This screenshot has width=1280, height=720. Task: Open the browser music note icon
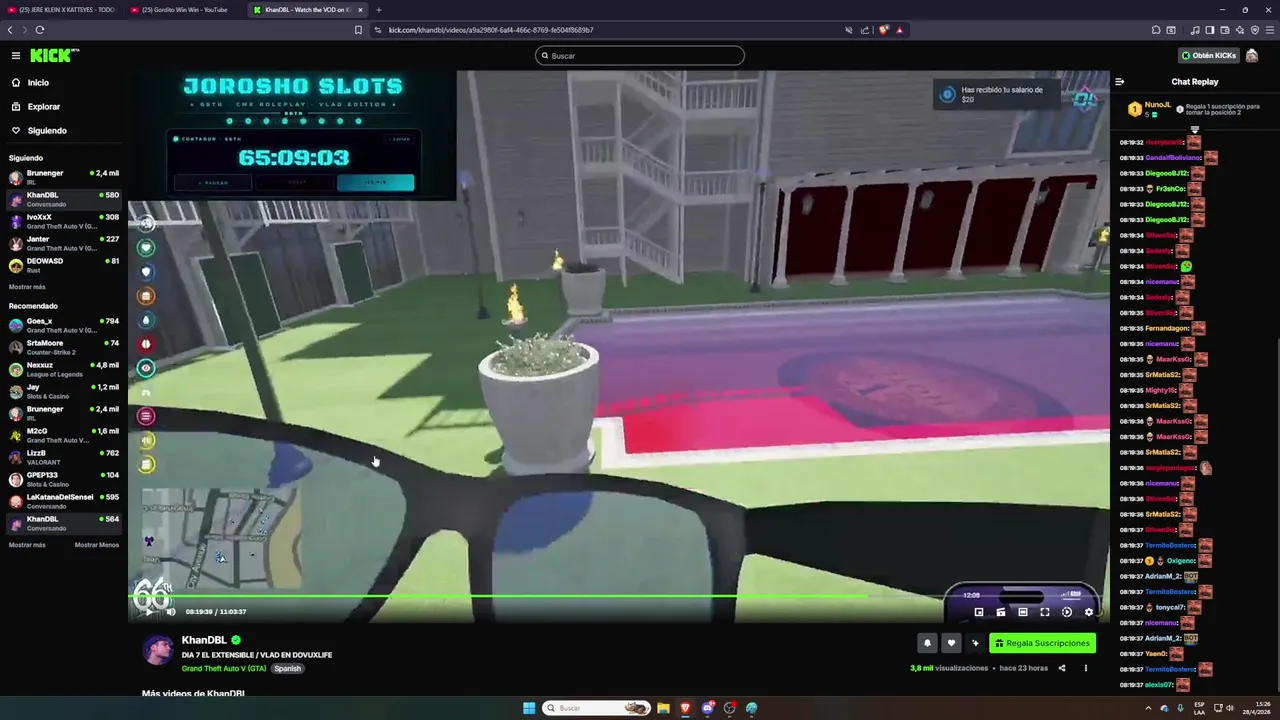pos(1195,30)
